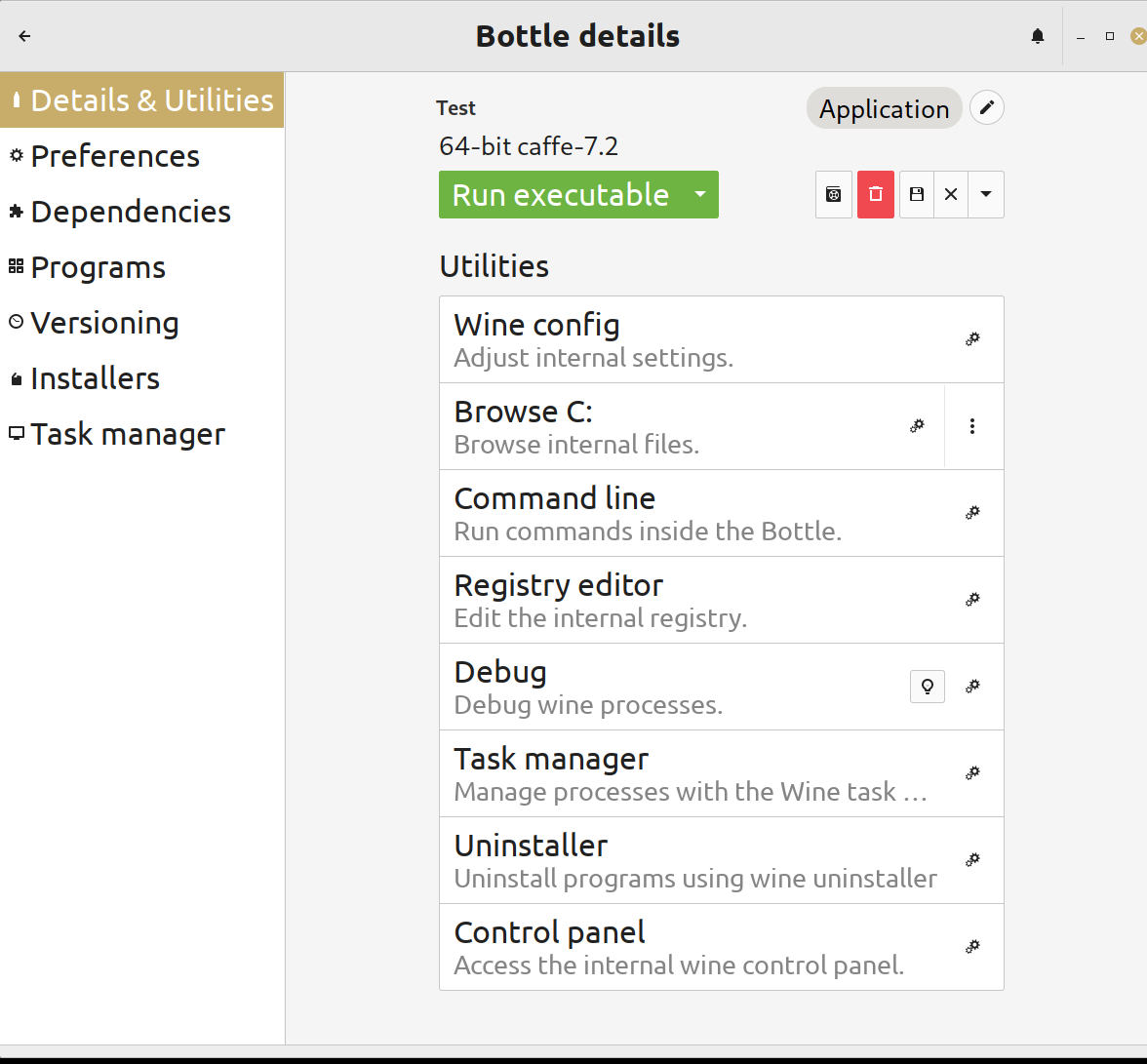Open the dropdown next to the X button

(x=985, y=194)
